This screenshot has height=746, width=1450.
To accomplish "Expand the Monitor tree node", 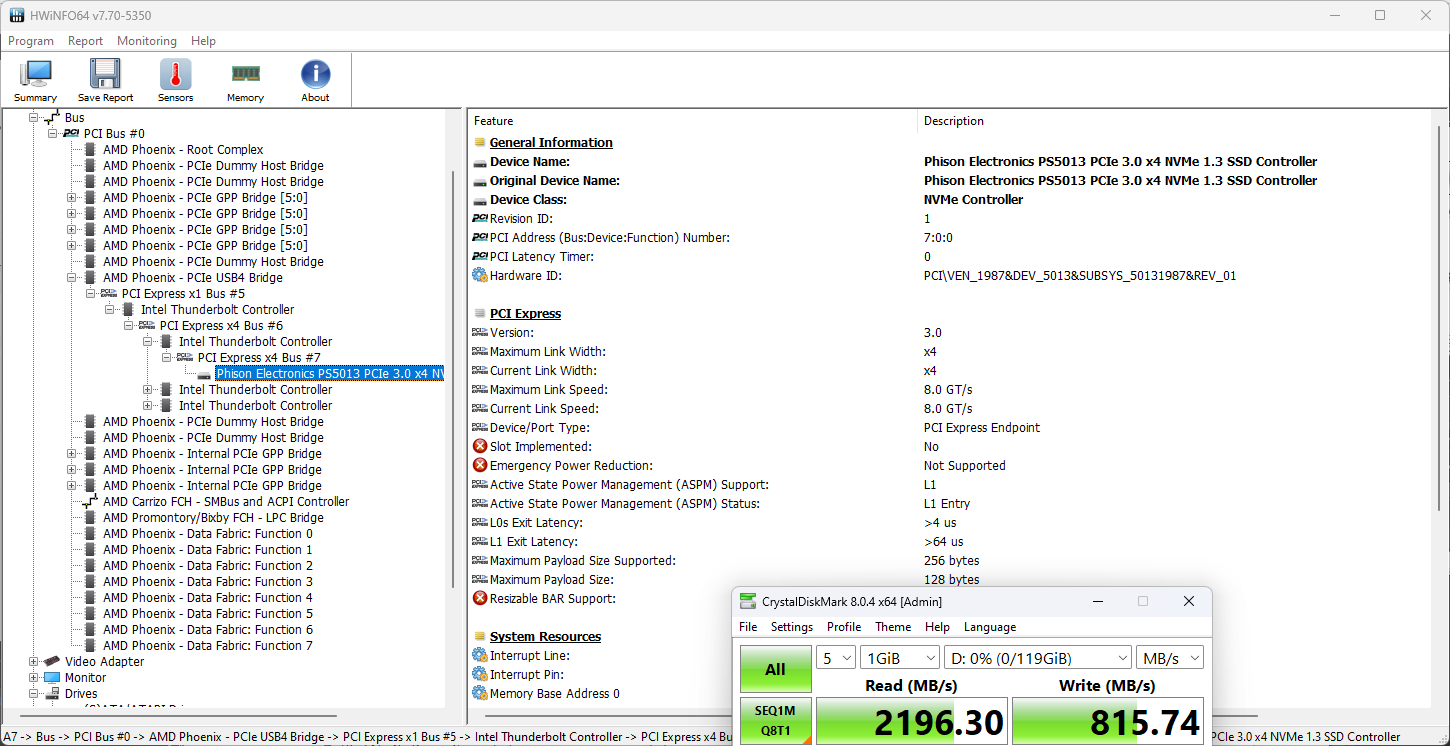I will click(33, 678).
